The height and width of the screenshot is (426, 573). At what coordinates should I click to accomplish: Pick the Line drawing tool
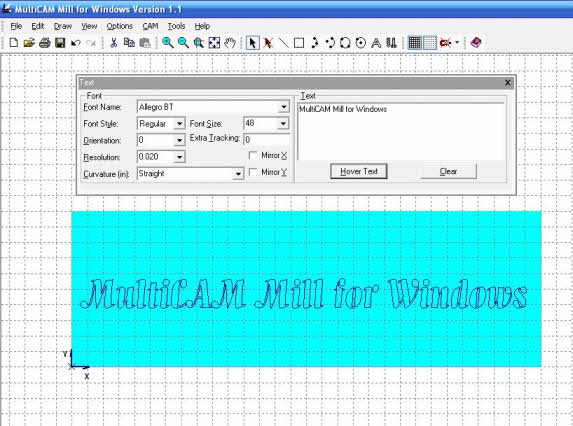click(x=283, y=43)
